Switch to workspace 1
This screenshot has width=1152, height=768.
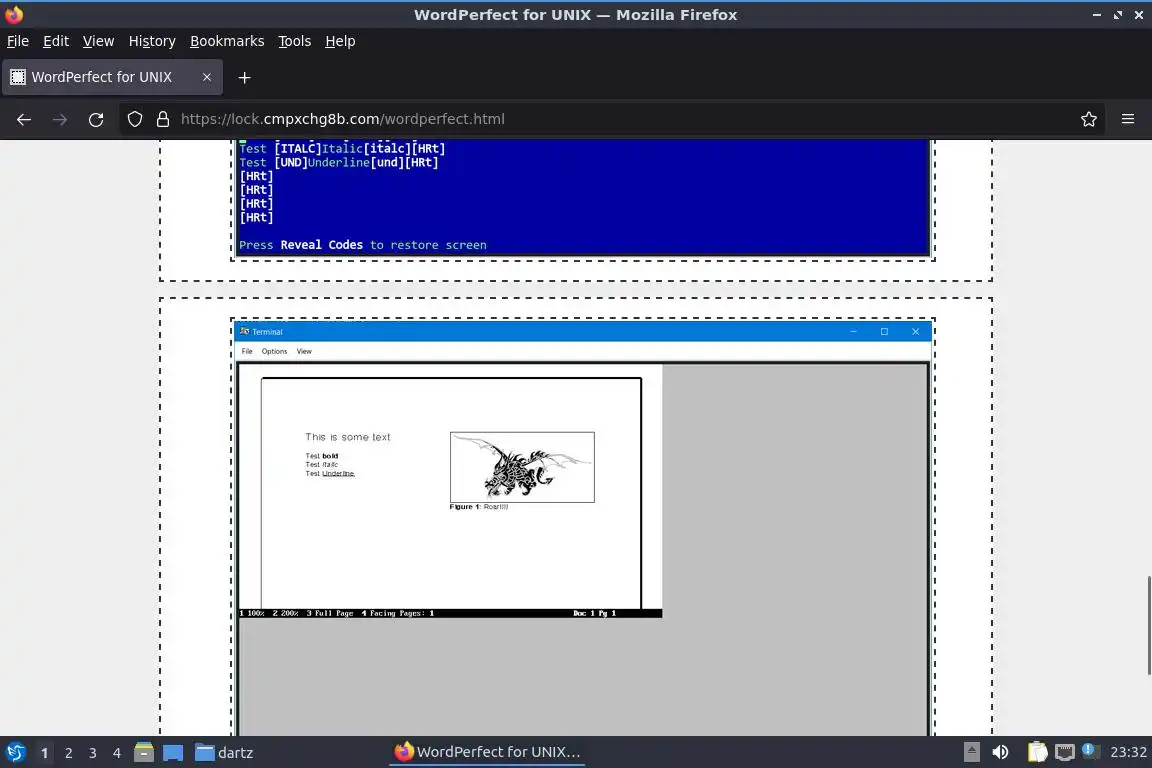click(45, 753)
